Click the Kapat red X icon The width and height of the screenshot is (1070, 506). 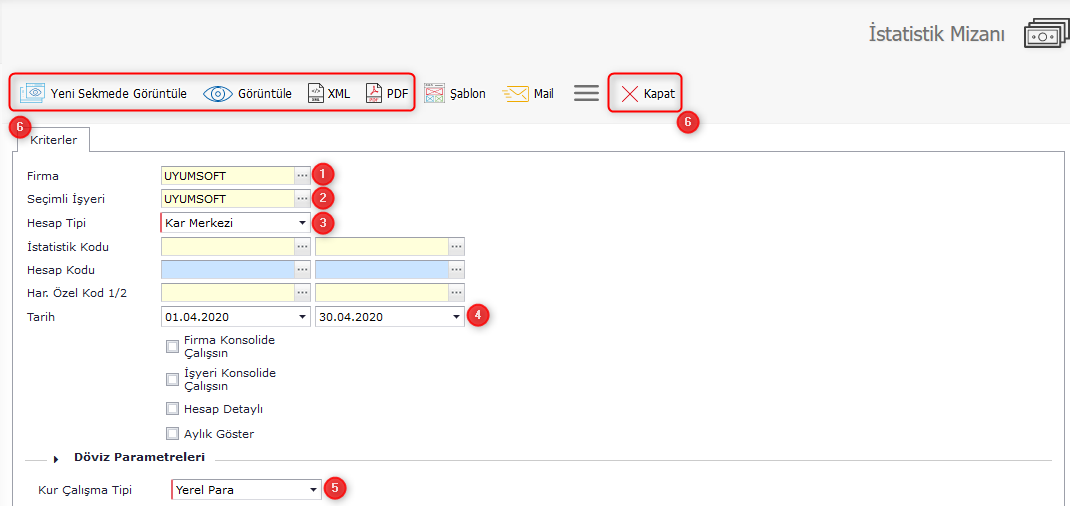coord(630,94)
